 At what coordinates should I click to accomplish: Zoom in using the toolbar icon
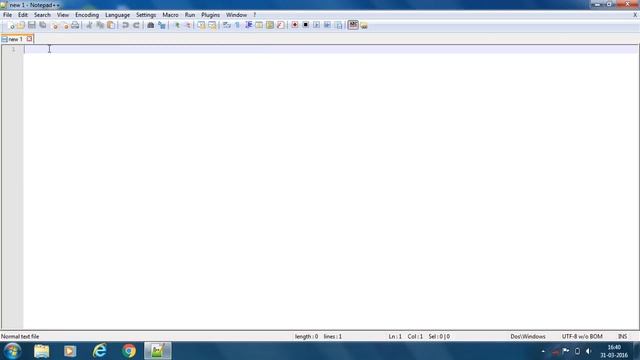coord(177,25)
